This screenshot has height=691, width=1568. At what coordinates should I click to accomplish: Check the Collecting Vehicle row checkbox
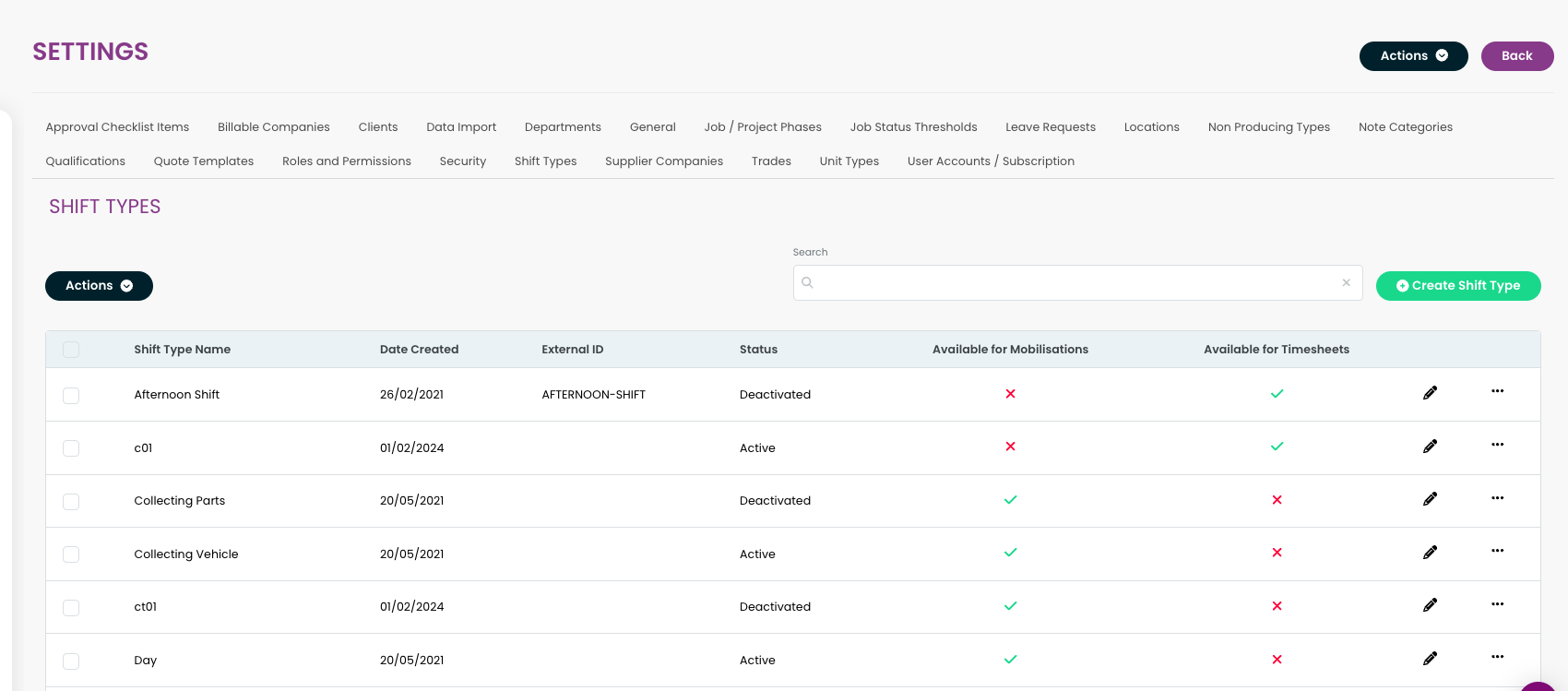[71, 554]
